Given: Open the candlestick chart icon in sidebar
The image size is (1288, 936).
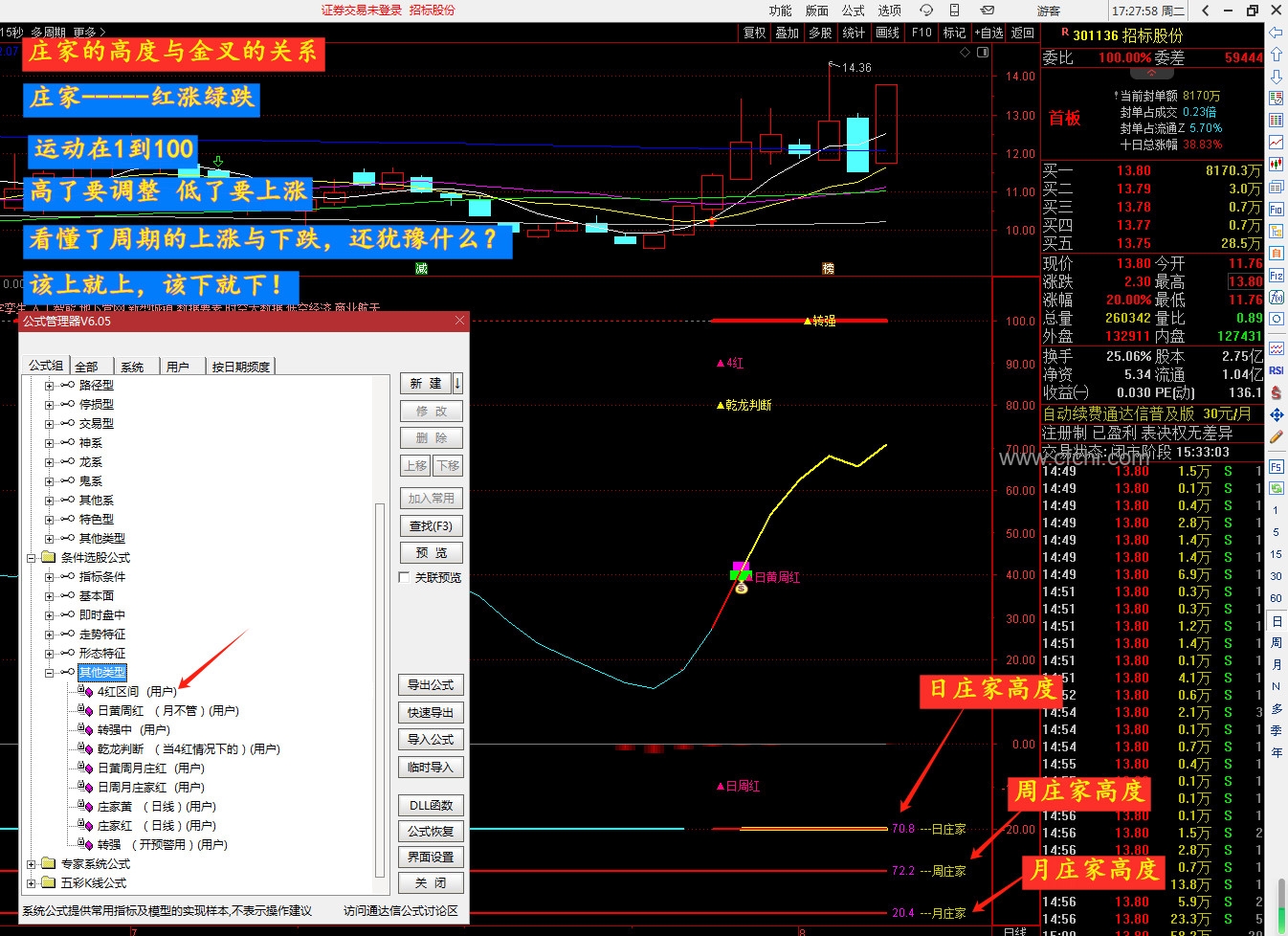Looking at the screenshot, I should coord(1276,165).
